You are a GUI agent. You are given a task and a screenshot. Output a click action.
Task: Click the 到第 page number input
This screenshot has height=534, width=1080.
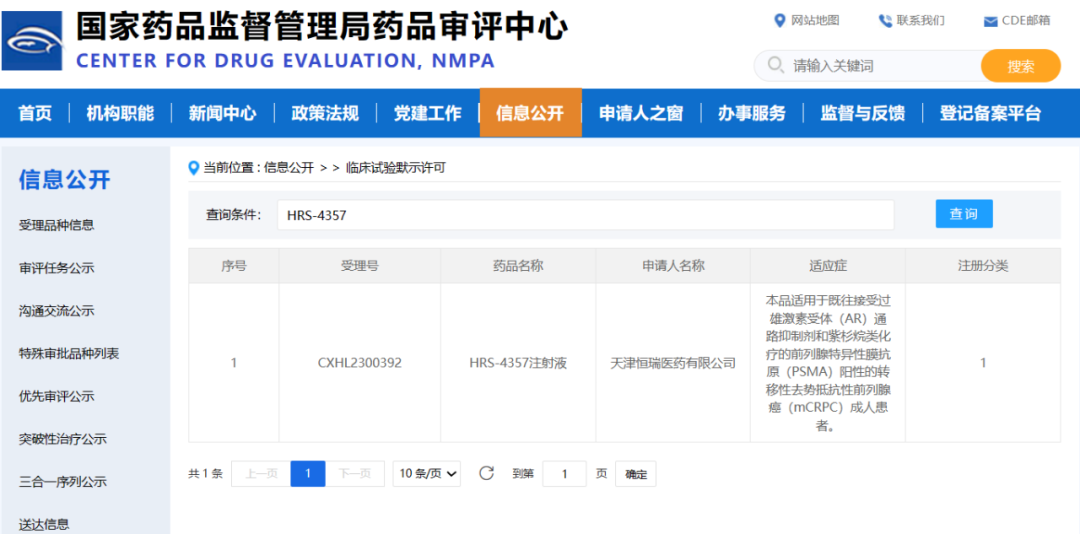pos(564,473)
